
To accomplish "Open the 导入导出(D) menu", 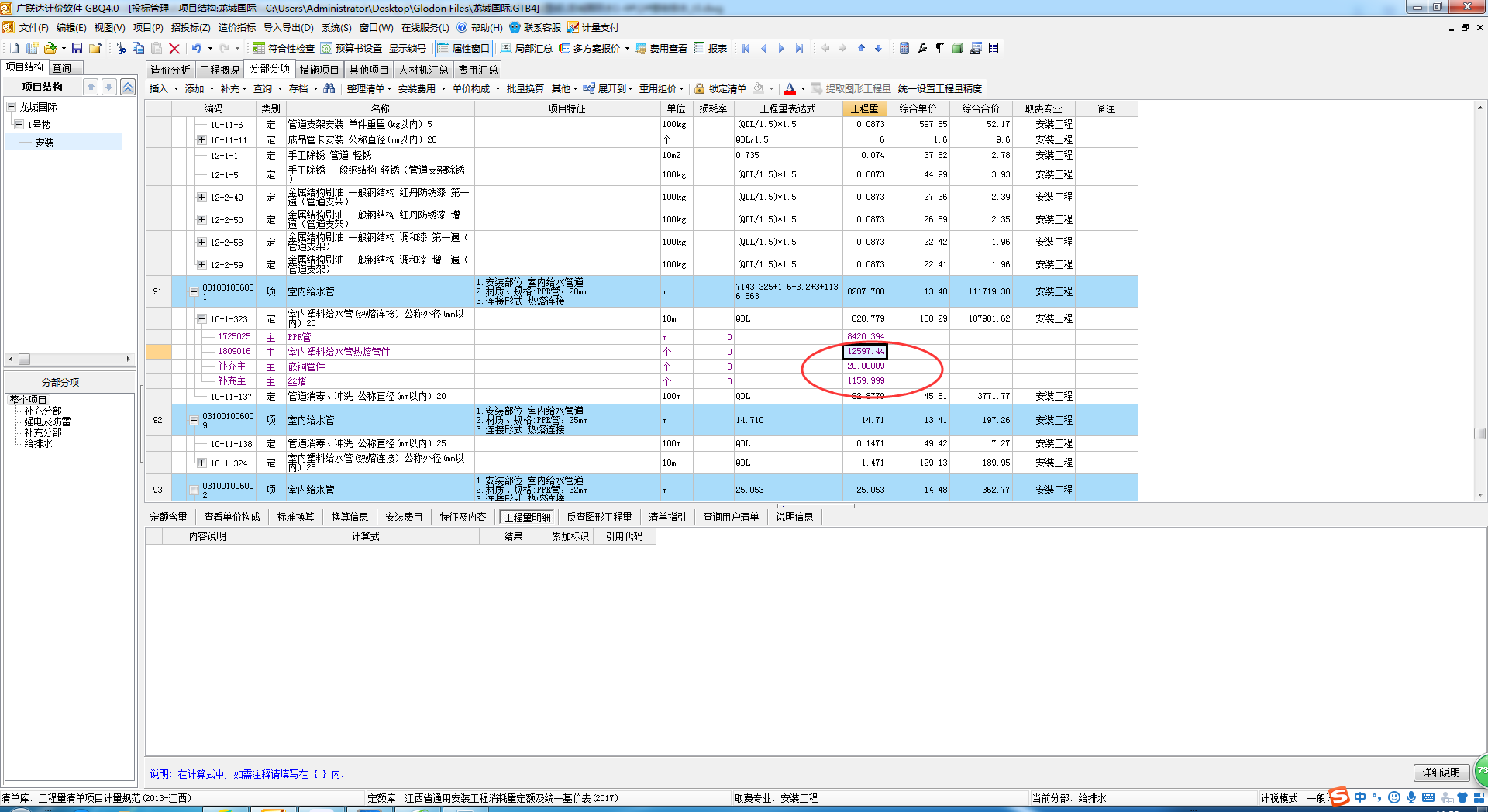I will coord(288,27).
